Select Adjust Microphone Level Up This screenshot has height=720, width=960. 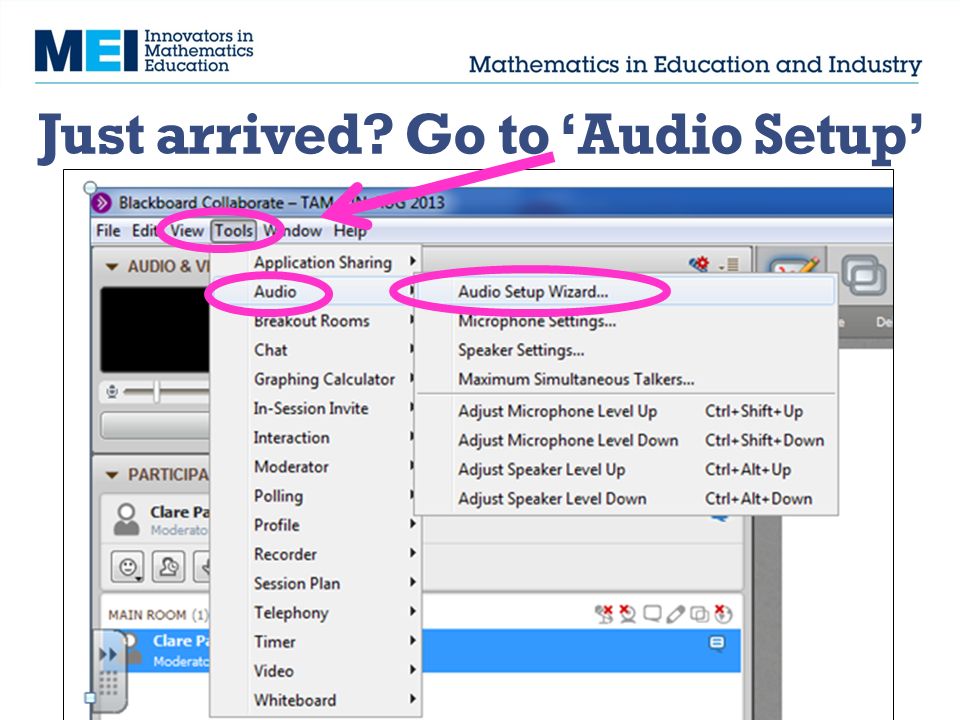[626, 411]
